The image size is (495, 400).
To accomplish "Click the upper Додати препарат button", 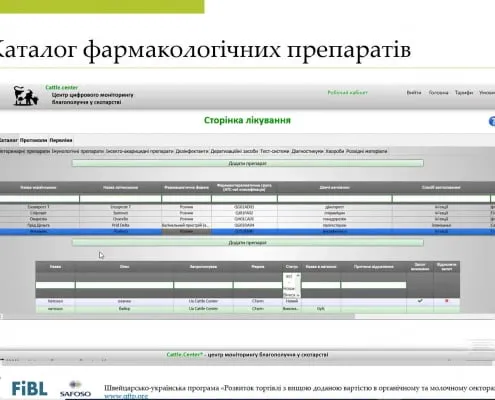I will coord(248,163).
